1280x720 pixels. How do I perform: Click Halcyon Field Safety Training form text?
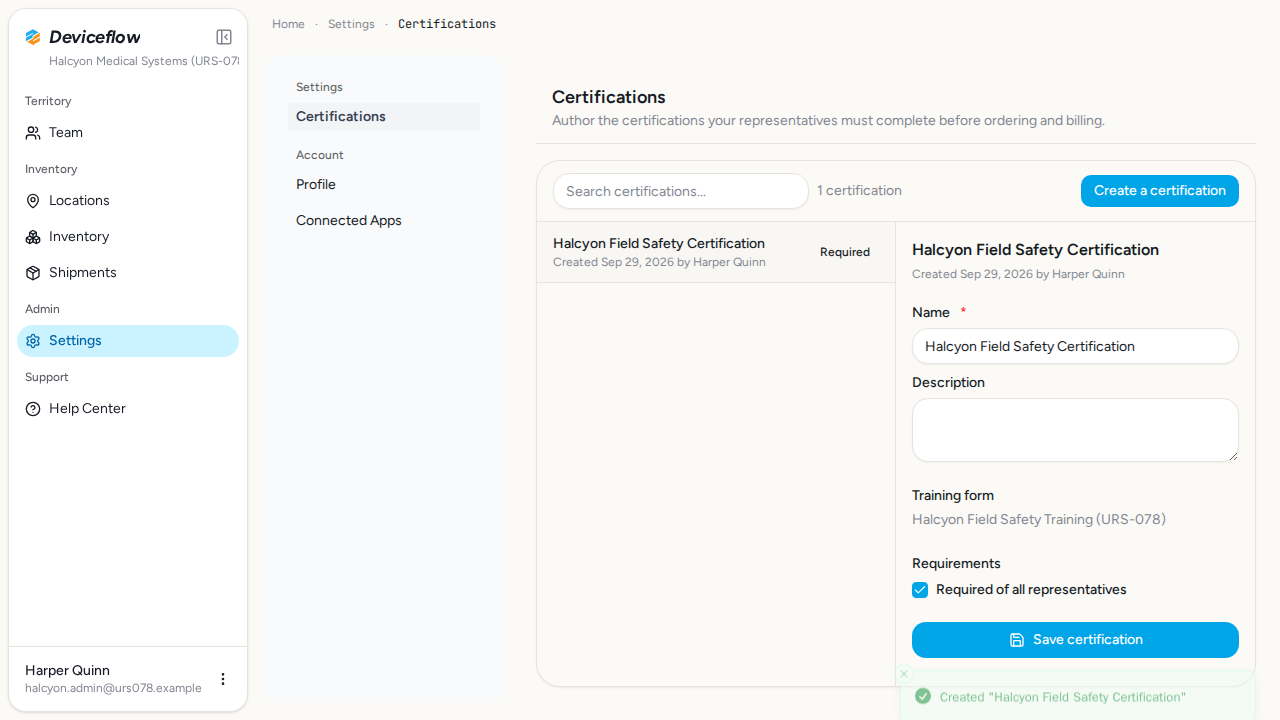(x=1039, y=520)
